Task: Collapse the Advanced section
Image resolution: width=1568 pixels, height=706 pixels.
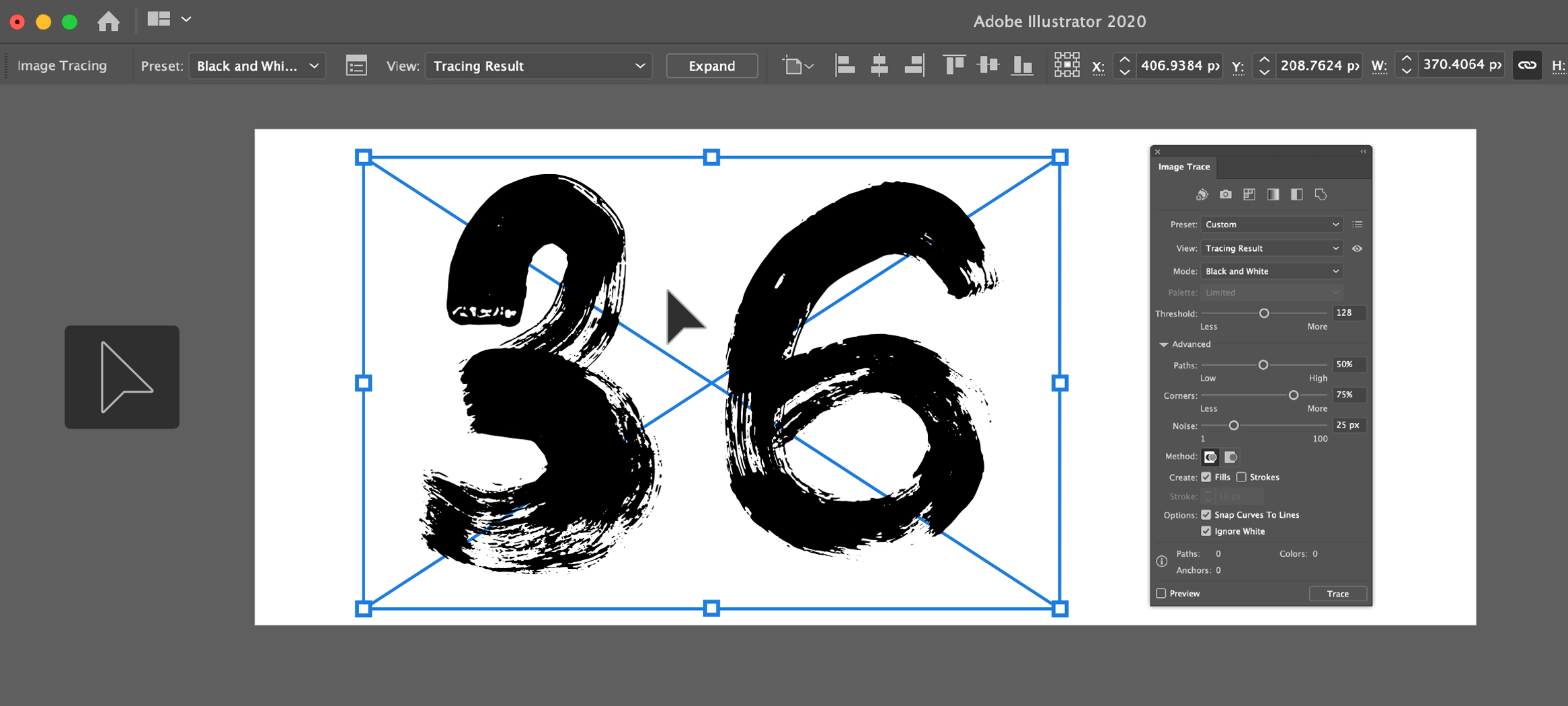Action: click(x=1164, y=344)
